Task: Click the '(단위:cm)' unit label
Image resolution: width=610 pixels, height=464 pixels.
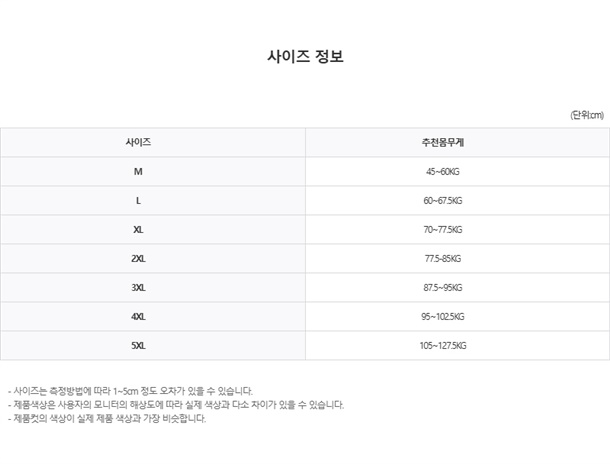Action: coord(587,115)
